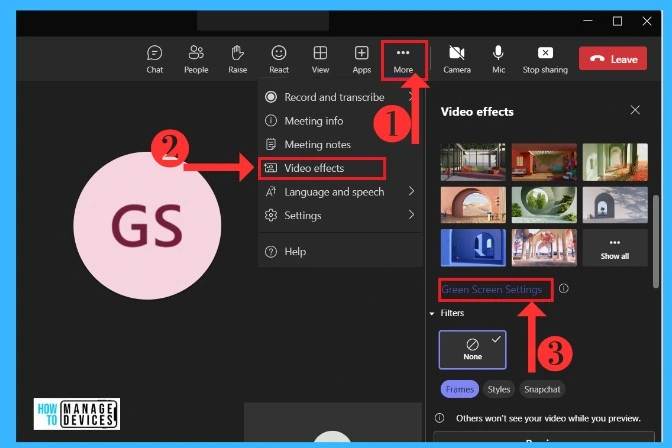This screenshot has width=672, height=448.
Task: Switch to the Styles filter tab
Action: [498, 389]
